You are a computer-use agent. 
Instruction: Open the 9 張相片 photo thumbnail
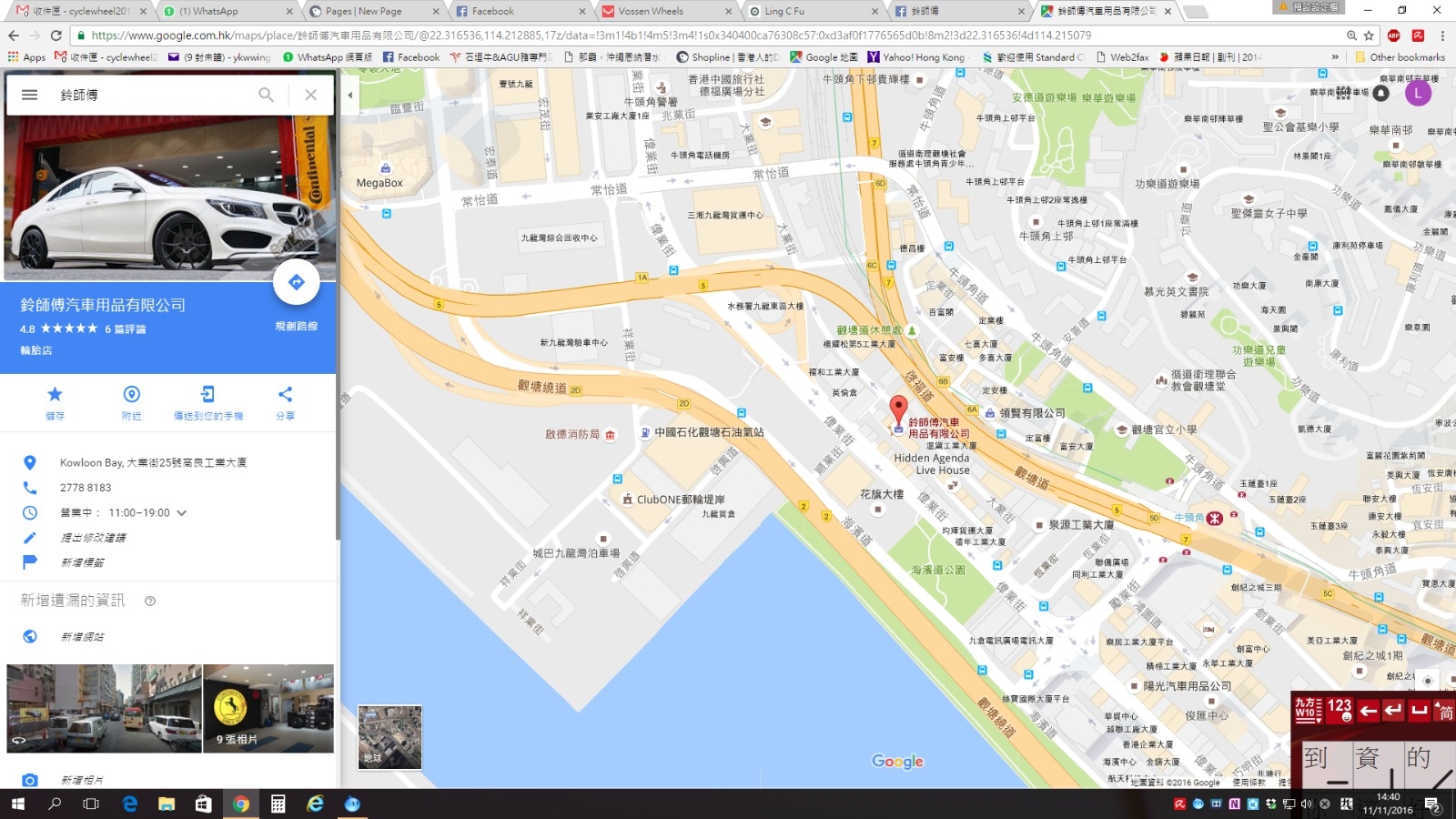(268, 708)
